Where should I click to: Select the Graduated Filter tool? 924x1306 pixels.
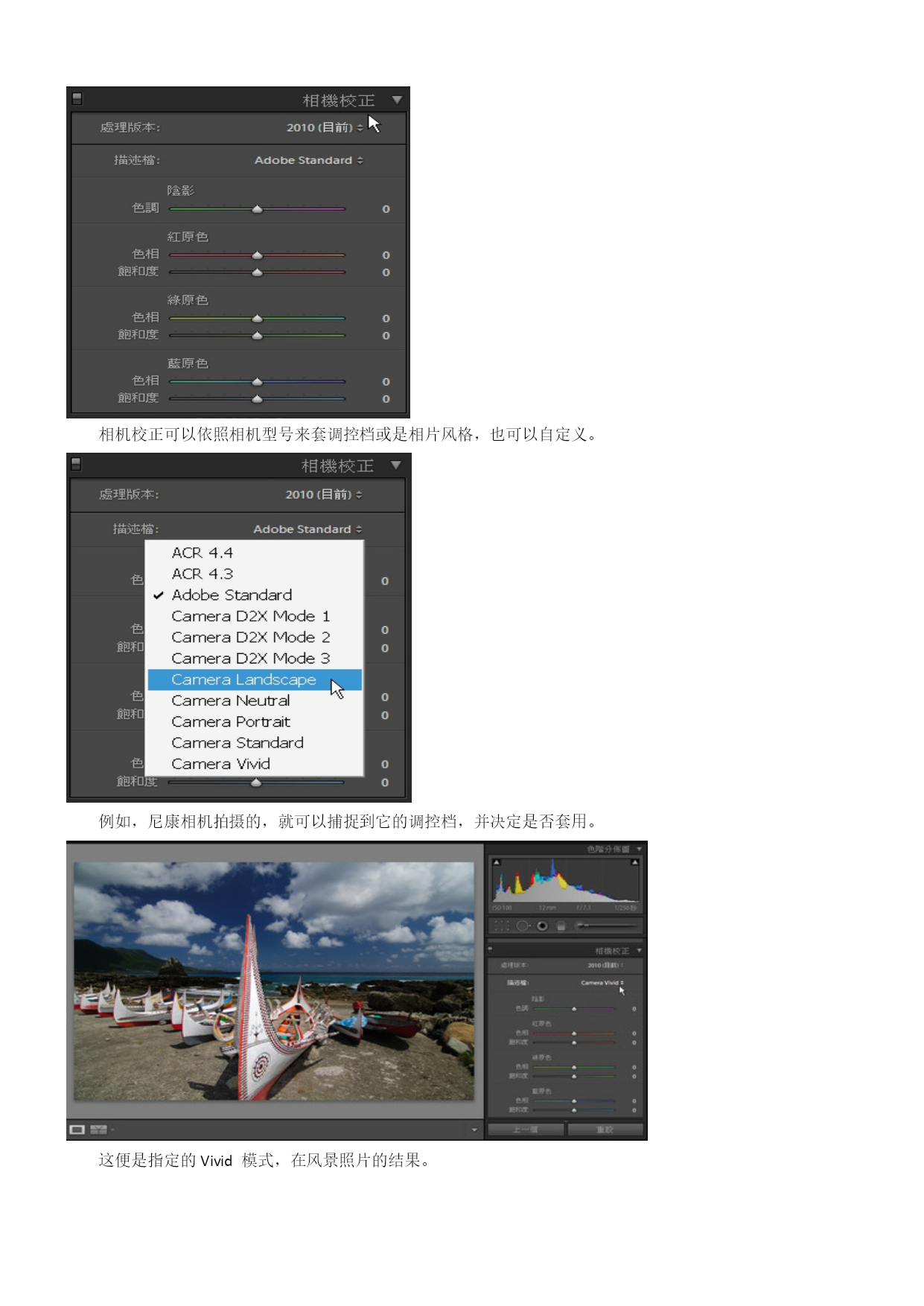click(x=561, y=926)
